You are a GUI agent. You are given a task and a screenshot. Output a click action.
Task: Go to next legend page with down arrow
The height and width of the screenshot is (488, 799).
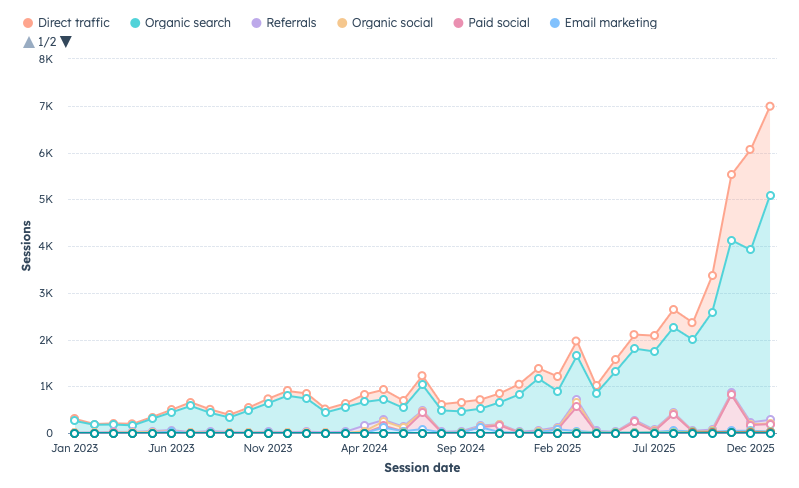[66, 41]
